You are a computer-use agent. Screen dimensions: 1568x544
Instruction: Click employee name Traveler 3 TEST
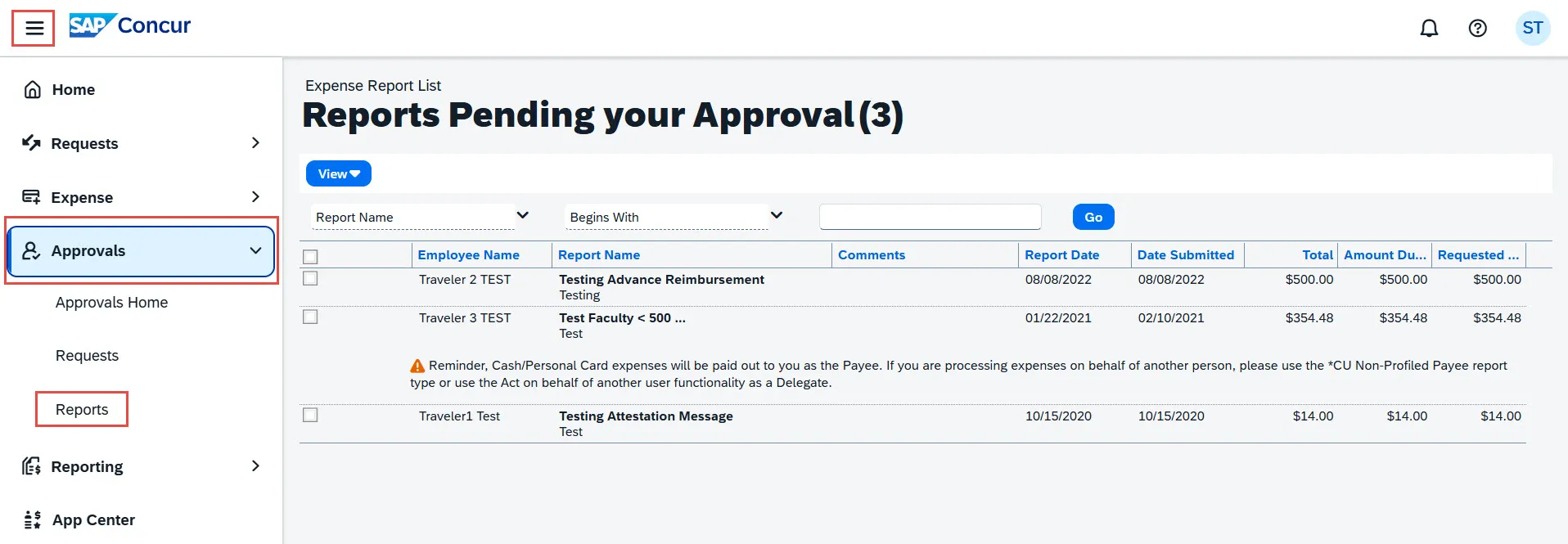click(x=465, y=318)
